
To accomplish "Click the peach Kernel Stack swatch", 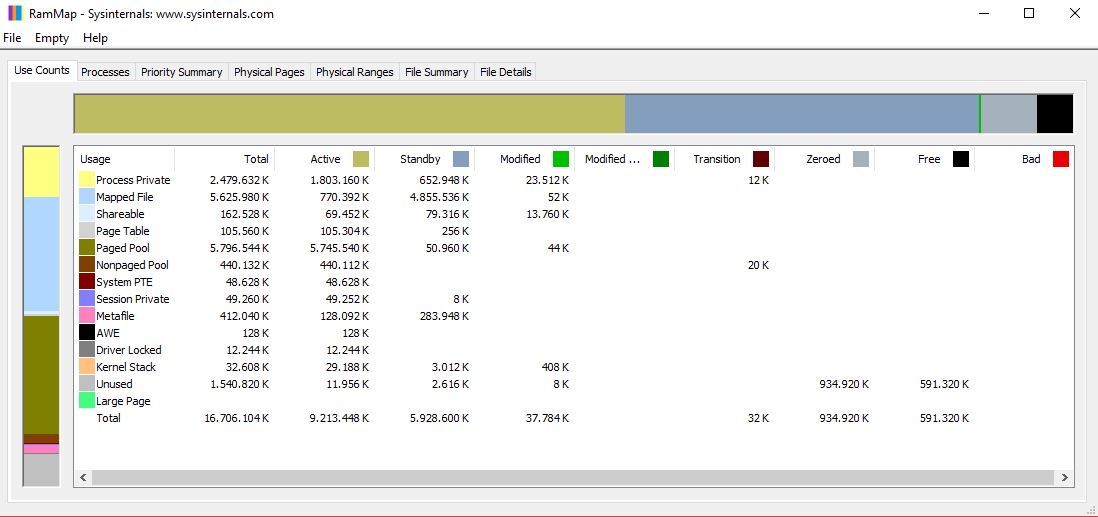I will (x=87, y=367).
